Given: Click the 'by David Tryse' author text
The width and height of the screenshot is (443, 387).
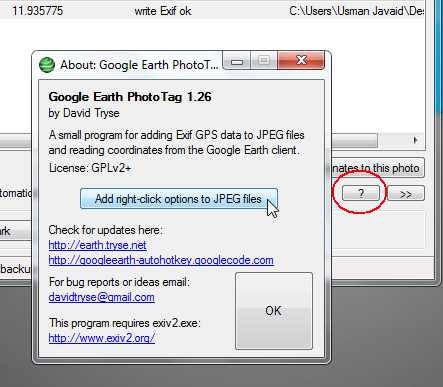Looking at the screenshot, I should [x=84, y=113].
